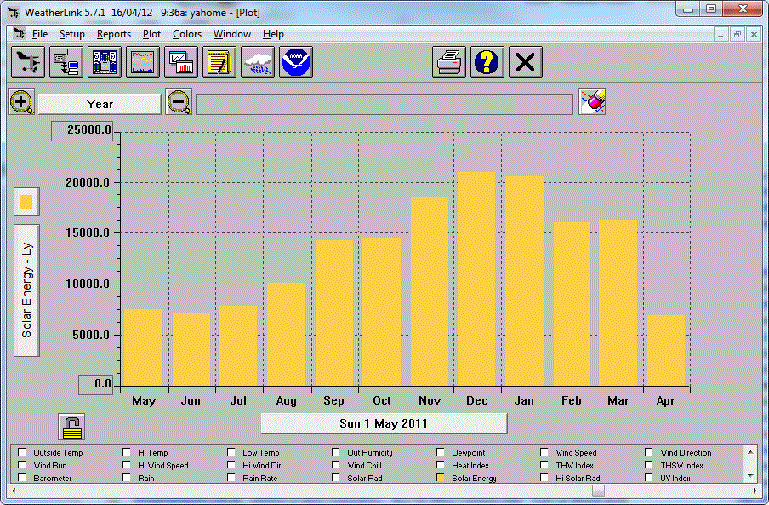Open the NOAA reports toolbar icon
This screenshot has width=769, height=505.
coord(295,62)
